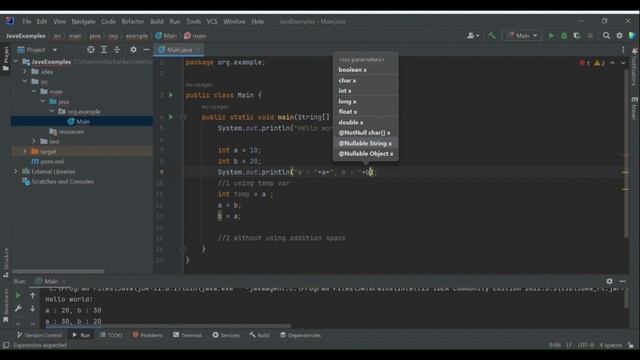Choose '@Nullable Object x' overload

click(366, 154)
